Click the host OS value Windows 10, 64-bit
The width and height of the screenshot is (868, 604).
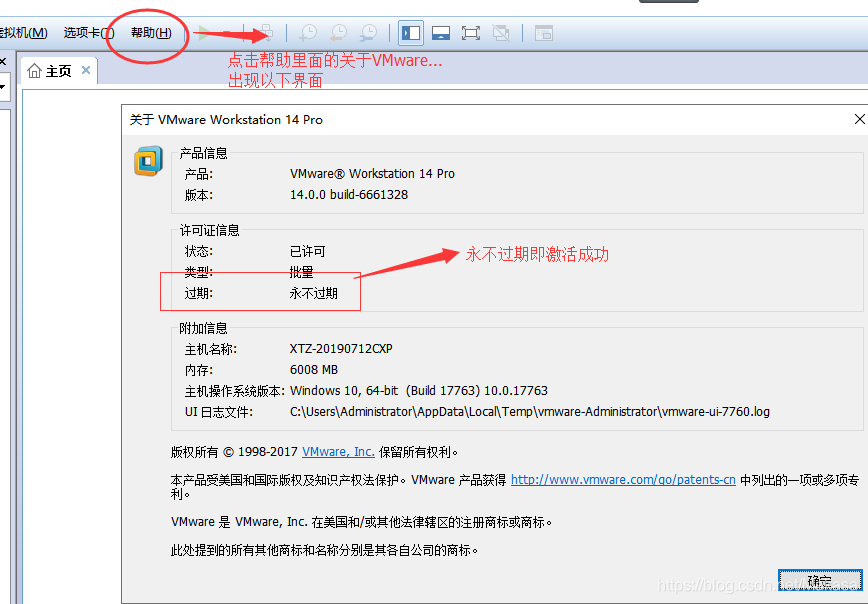click(418, 391)
